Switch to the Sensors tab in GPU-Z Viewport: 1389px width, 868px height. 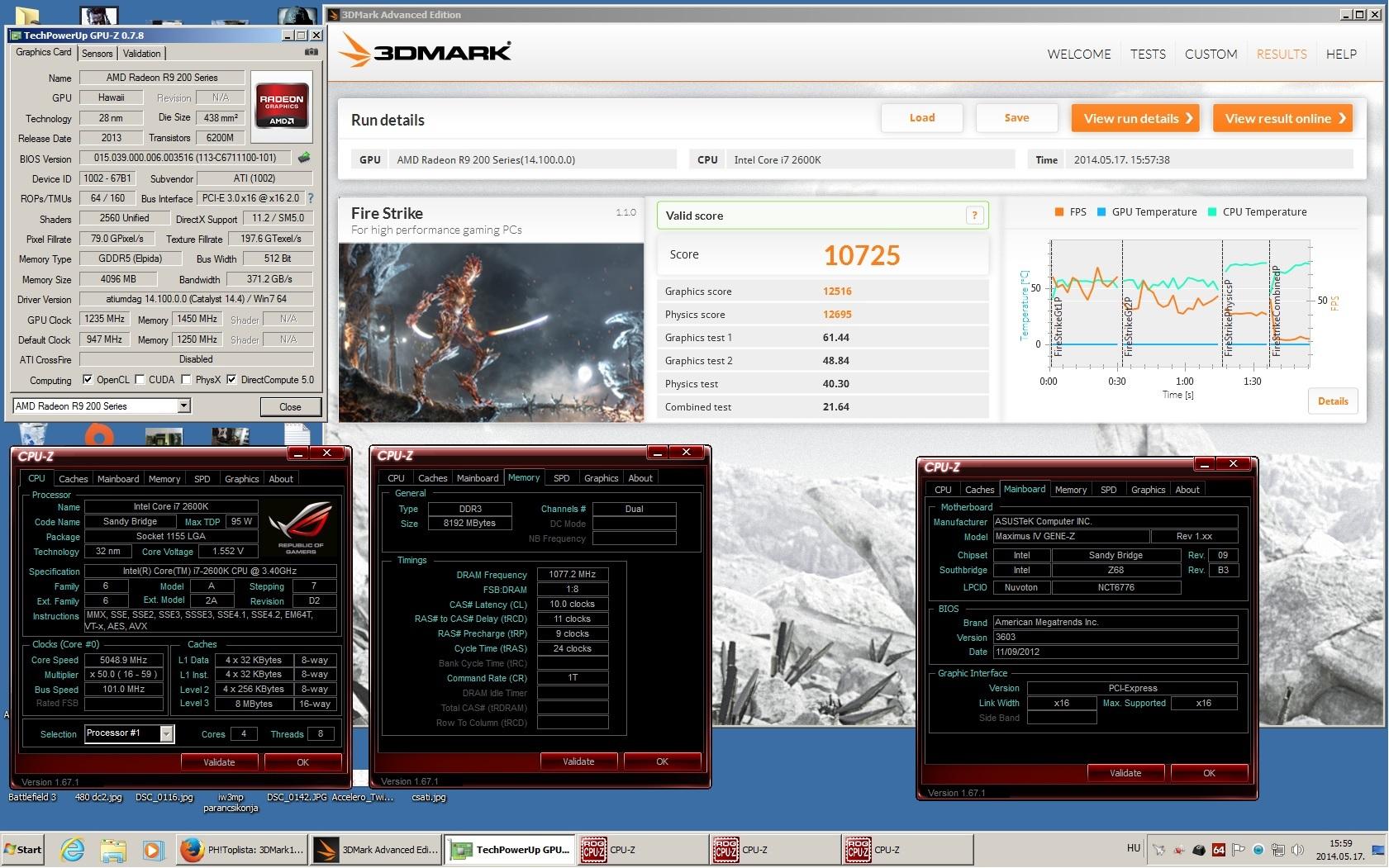[x=98, y=53]
